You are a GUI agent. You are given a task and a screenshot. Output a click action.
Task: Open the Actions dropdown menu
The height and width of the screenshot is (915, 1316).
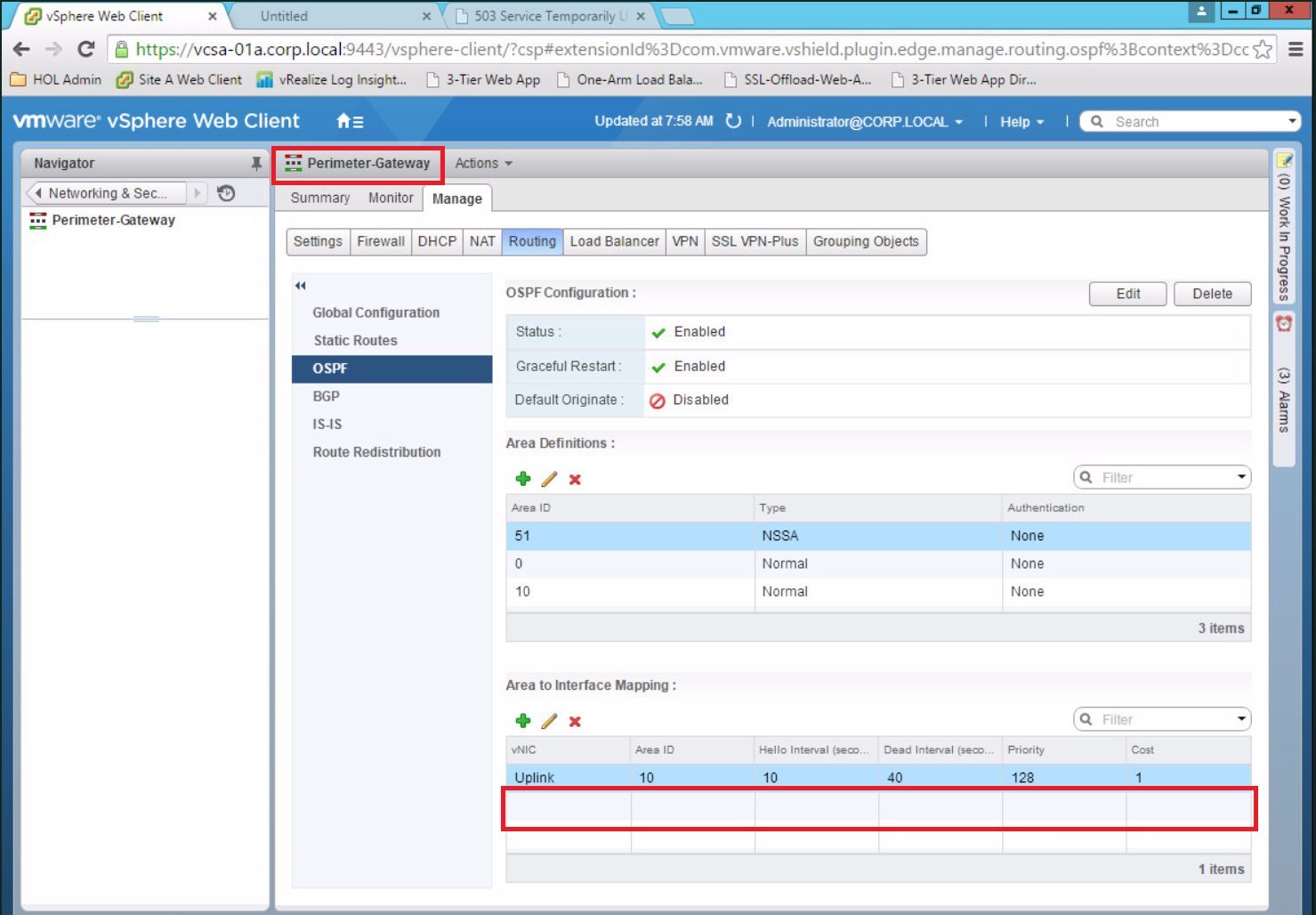click(483, 163)
